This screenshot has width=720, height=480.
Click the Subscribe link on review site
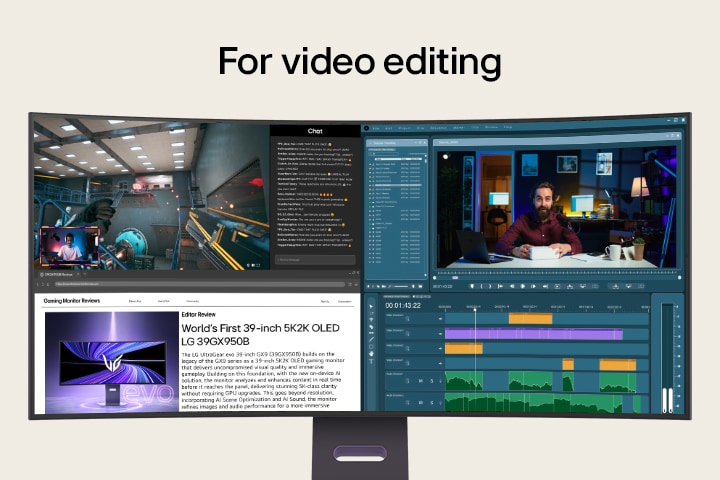coord(345,301)
